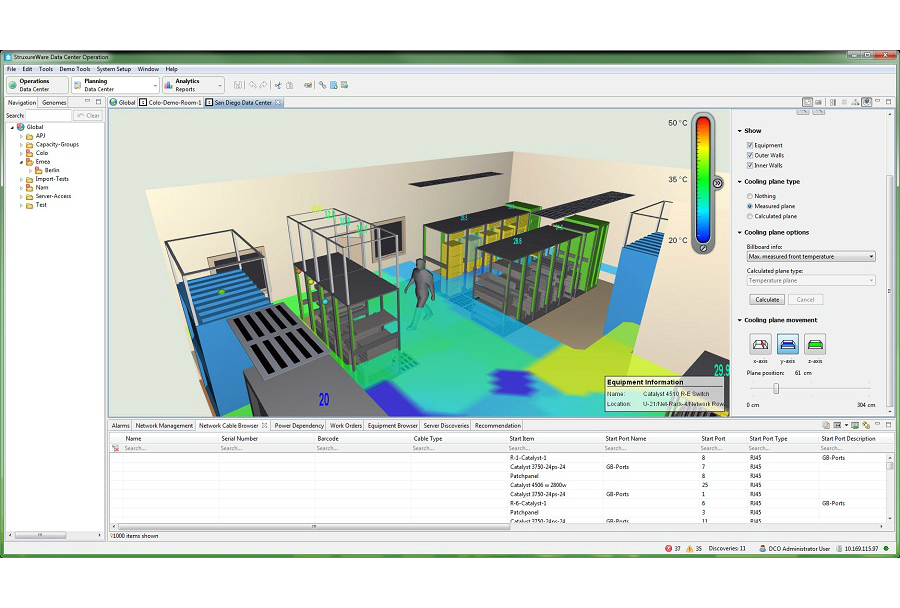900x608 pixels.
Task: Click the 3D globe view icon in the editor toolbar
Action: click(x=867, y=102)
